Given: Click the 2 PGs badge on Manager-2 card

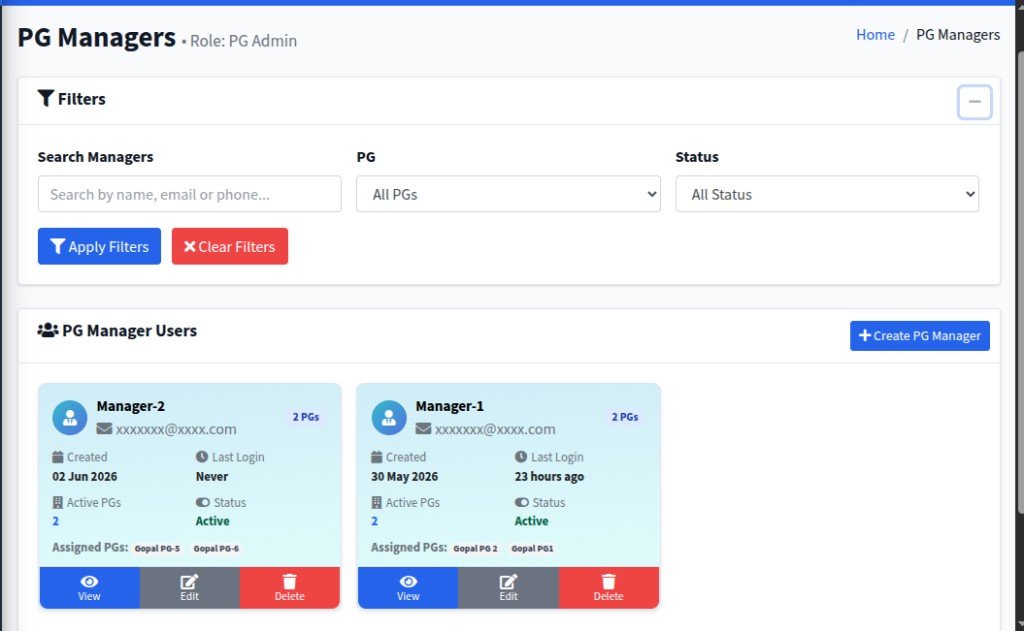Looking at the screenshot, I should click(306, 417).
